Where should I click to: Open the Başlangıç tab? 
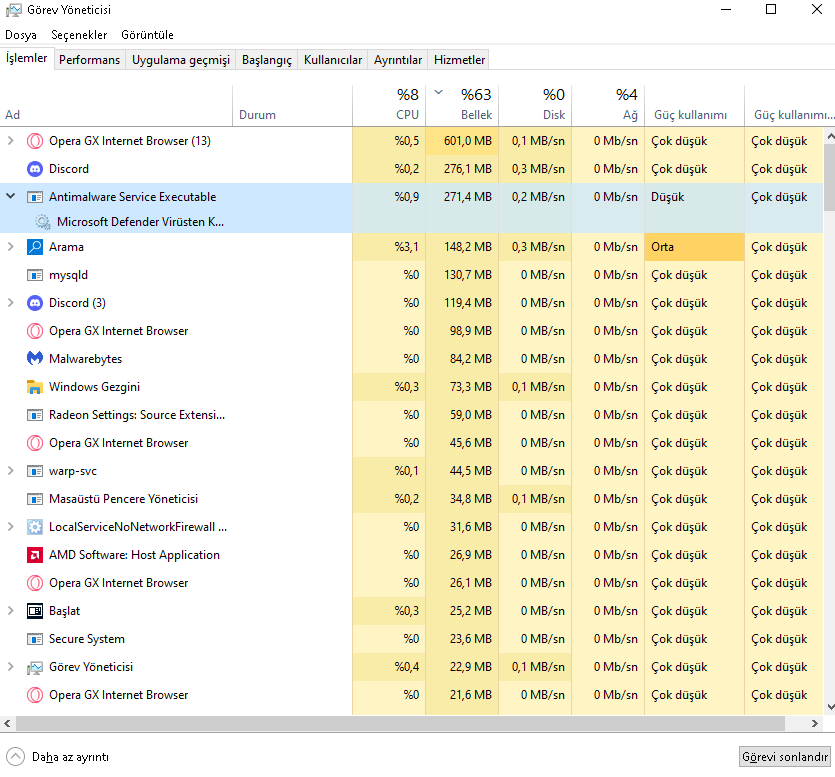point(266,60)
